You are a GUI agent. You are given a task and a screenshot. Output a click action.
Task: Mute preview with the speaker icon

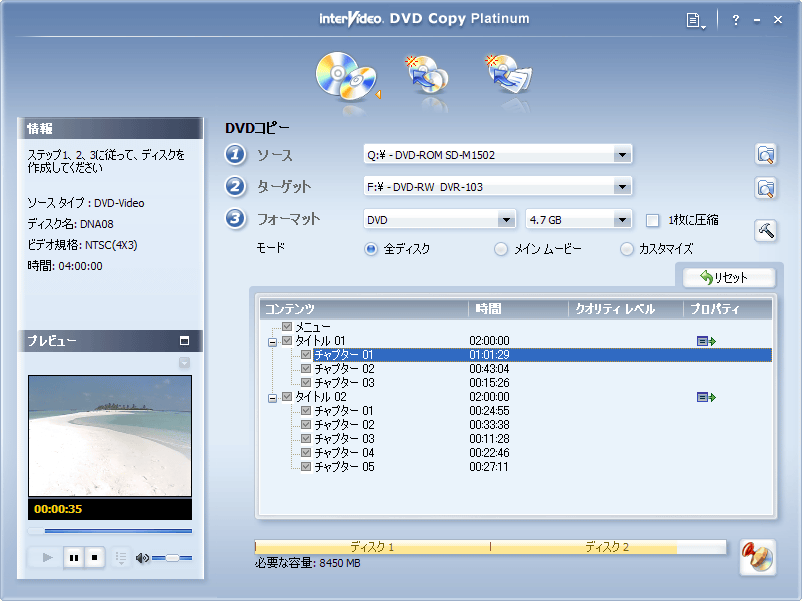pos(142,558)
